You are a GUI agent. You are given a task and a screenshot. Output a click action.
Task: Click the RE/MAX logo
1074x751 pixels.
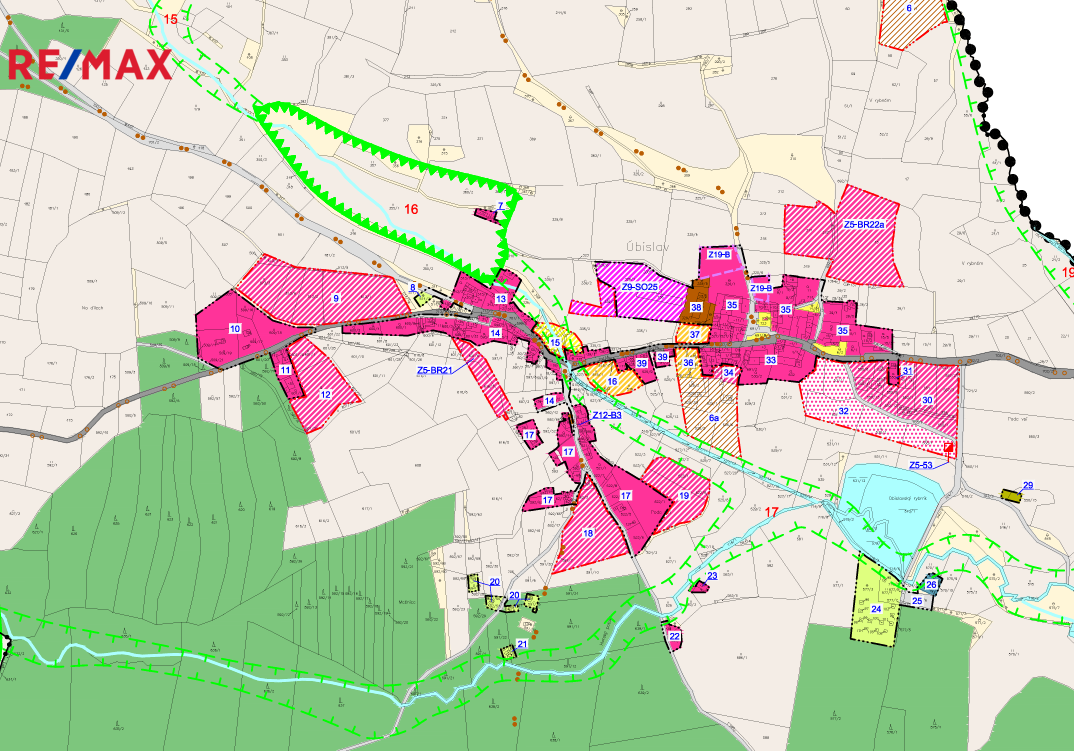click(90, 66)
